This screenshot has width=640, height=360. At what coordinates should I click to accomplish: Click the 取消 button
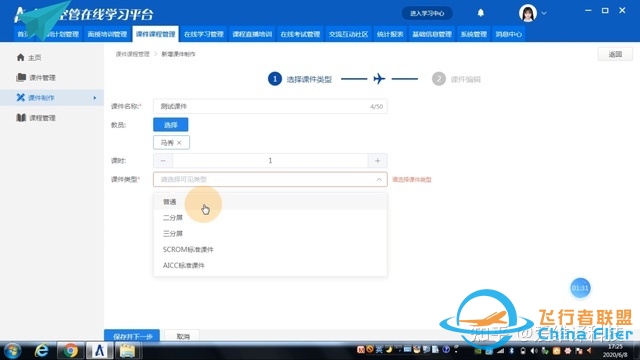pos(183,336)
